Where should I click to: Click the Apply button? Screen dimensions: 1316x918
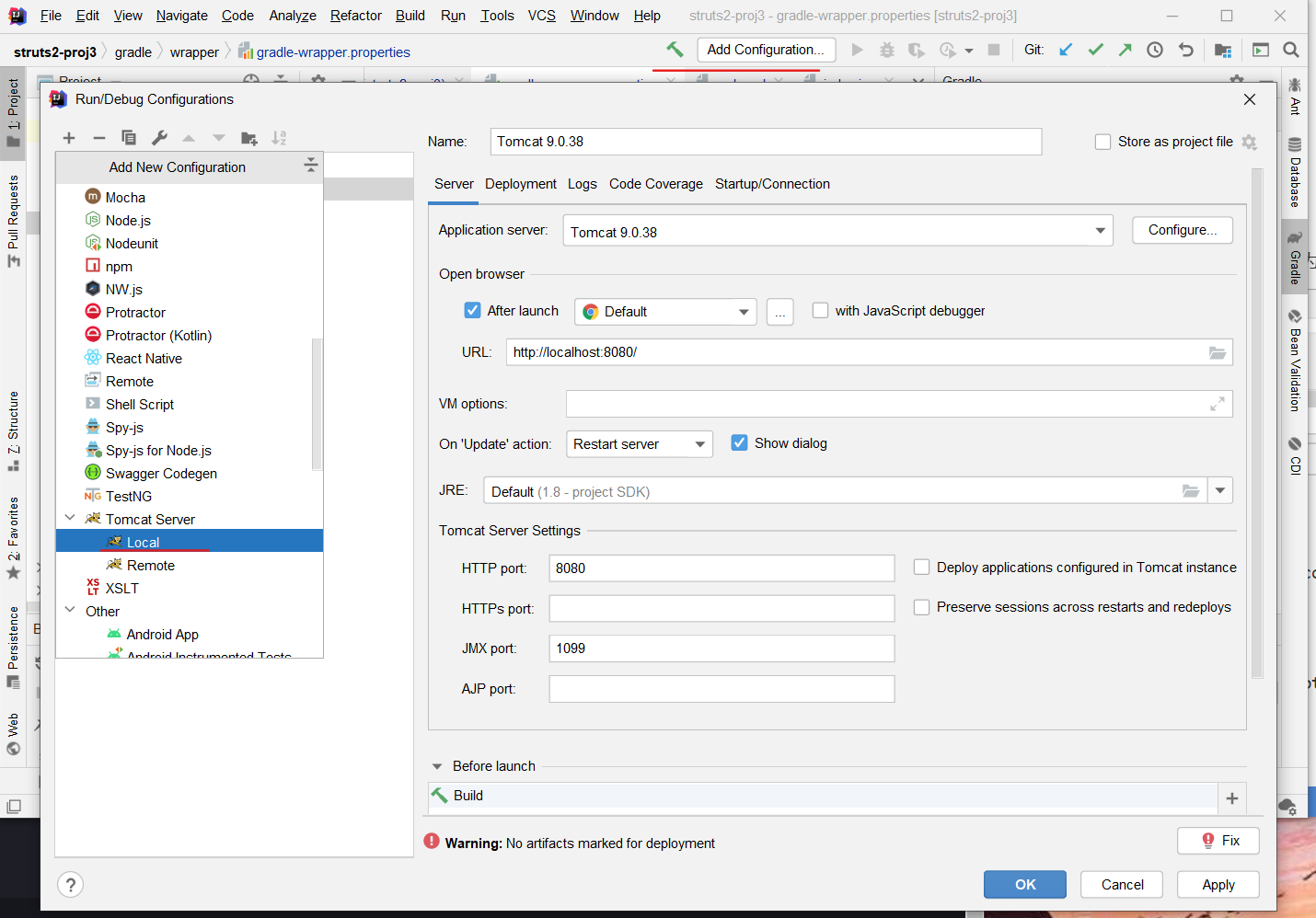tap(1218, 885)
